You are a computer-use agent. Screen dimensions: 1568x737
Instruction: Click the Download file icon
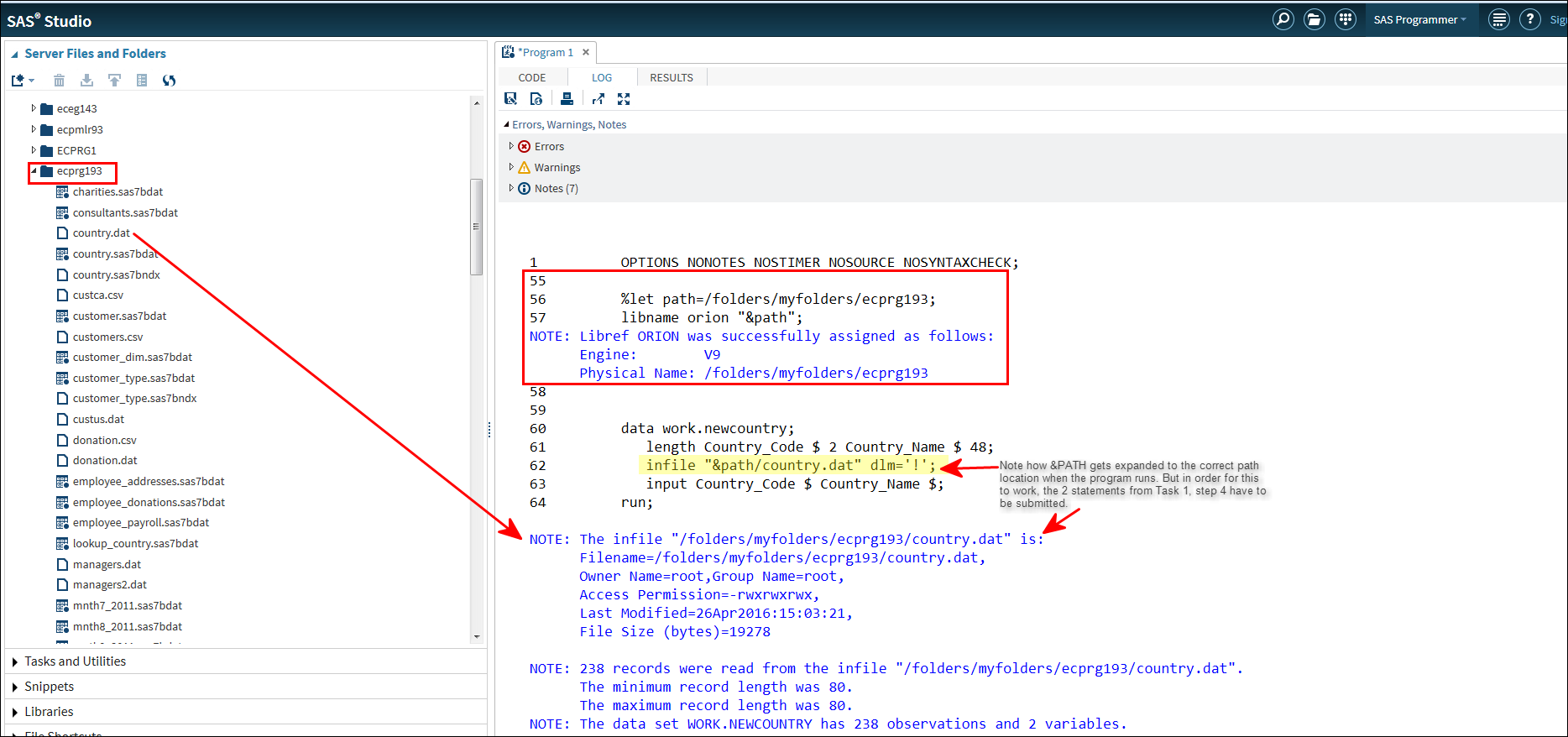(x=86, y=81)
